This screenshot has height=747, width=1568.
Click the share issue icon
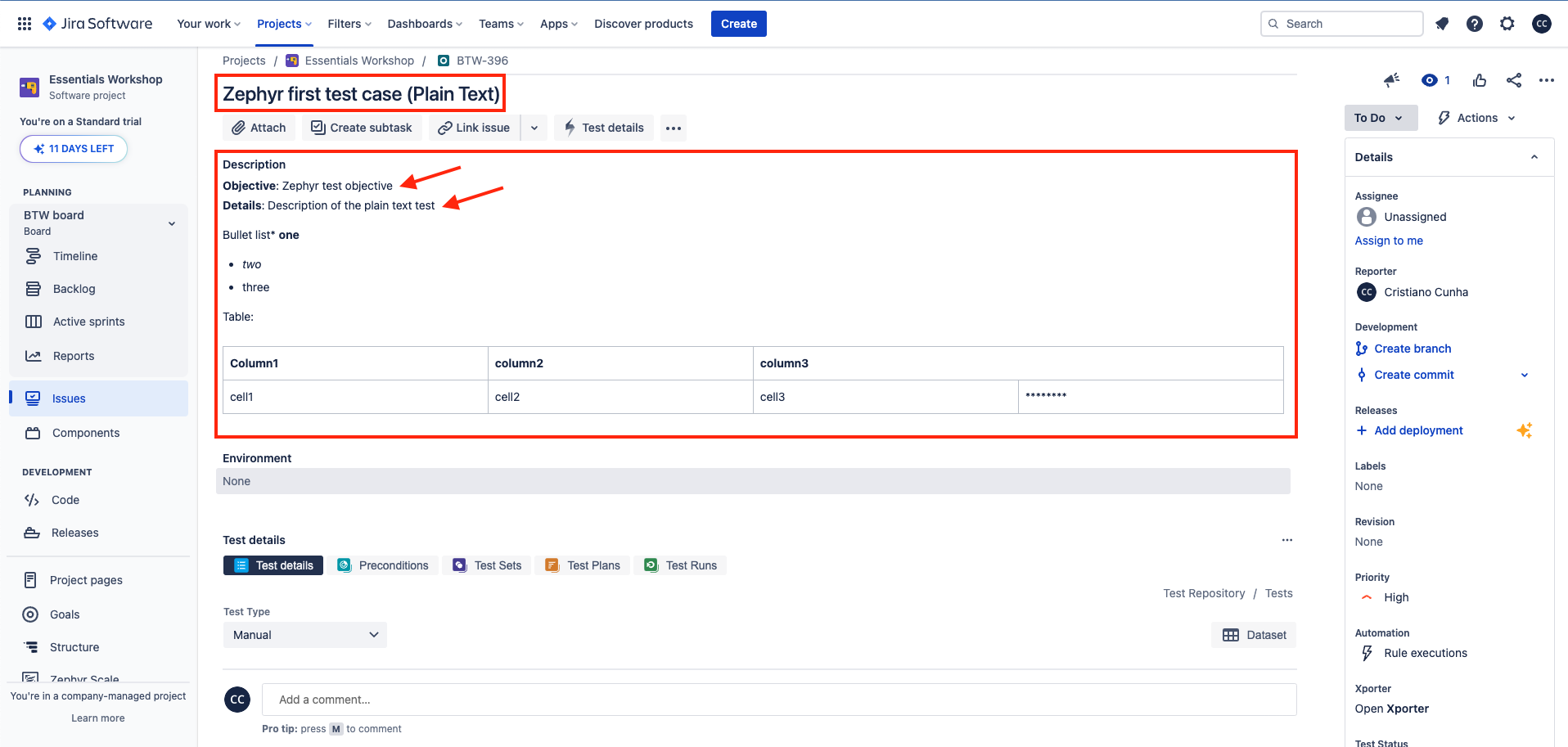coord(1514,80)
